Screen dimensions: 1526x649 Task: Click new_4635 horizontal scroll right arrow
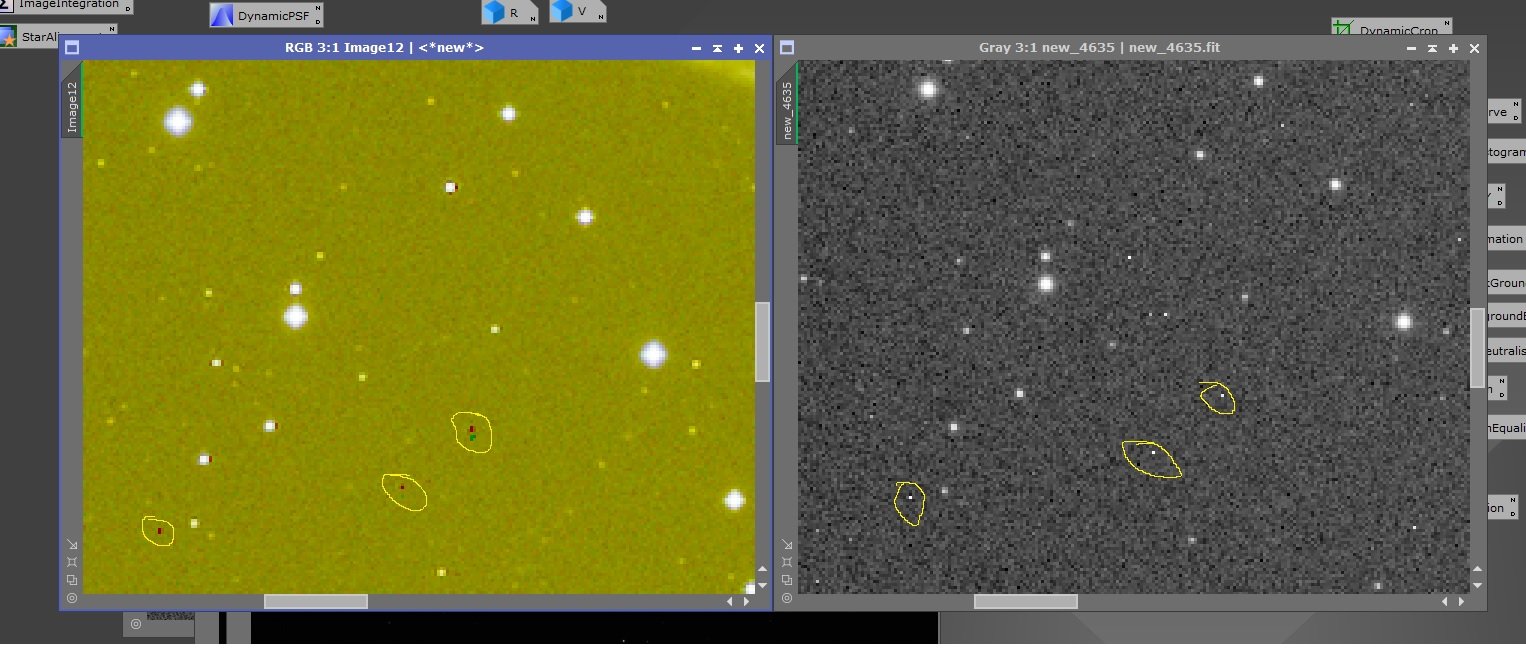pyautogui.click(x=1461, y=601)
